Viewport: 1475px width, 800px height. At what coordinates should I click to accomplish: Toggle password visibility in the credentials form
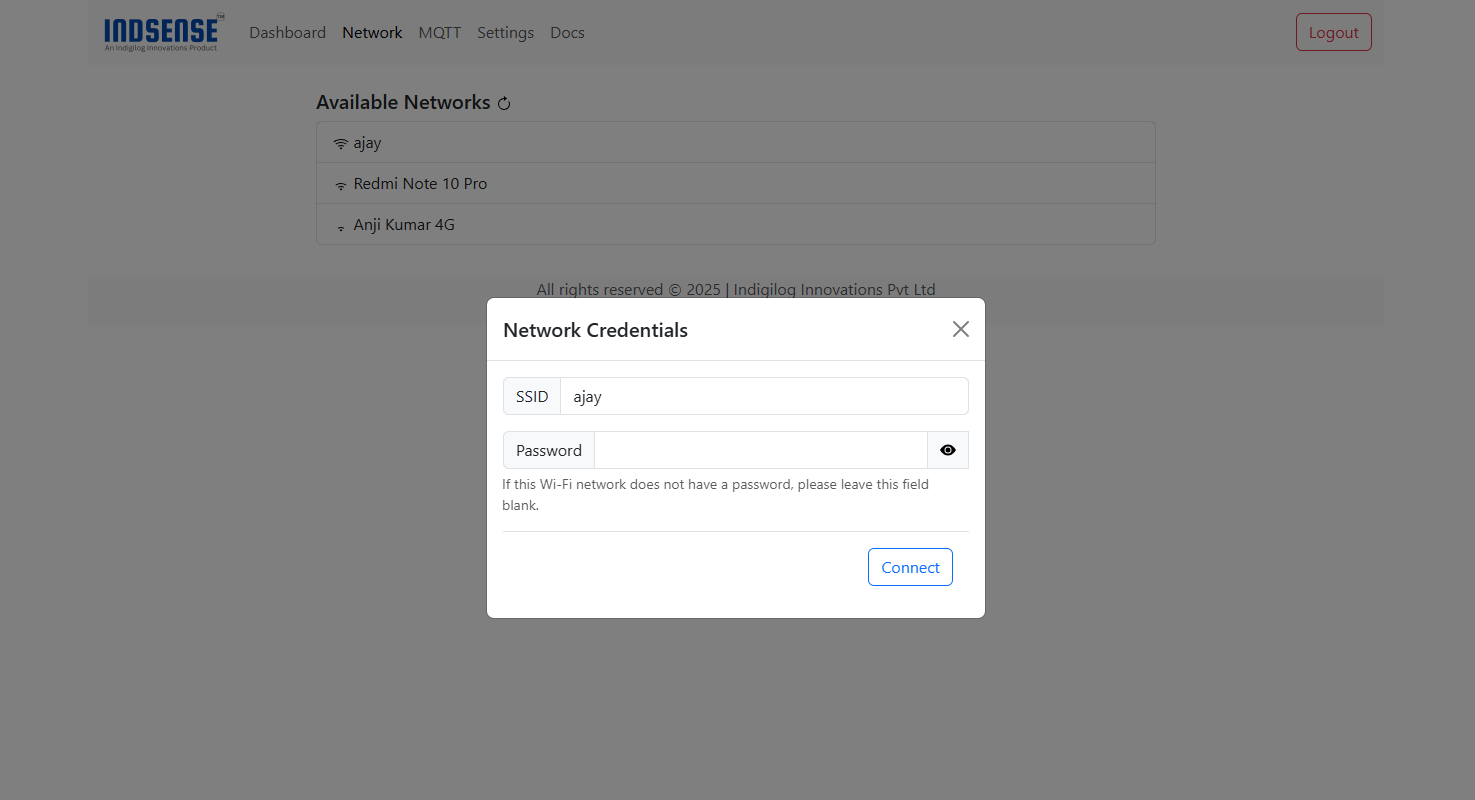point(947,450)
